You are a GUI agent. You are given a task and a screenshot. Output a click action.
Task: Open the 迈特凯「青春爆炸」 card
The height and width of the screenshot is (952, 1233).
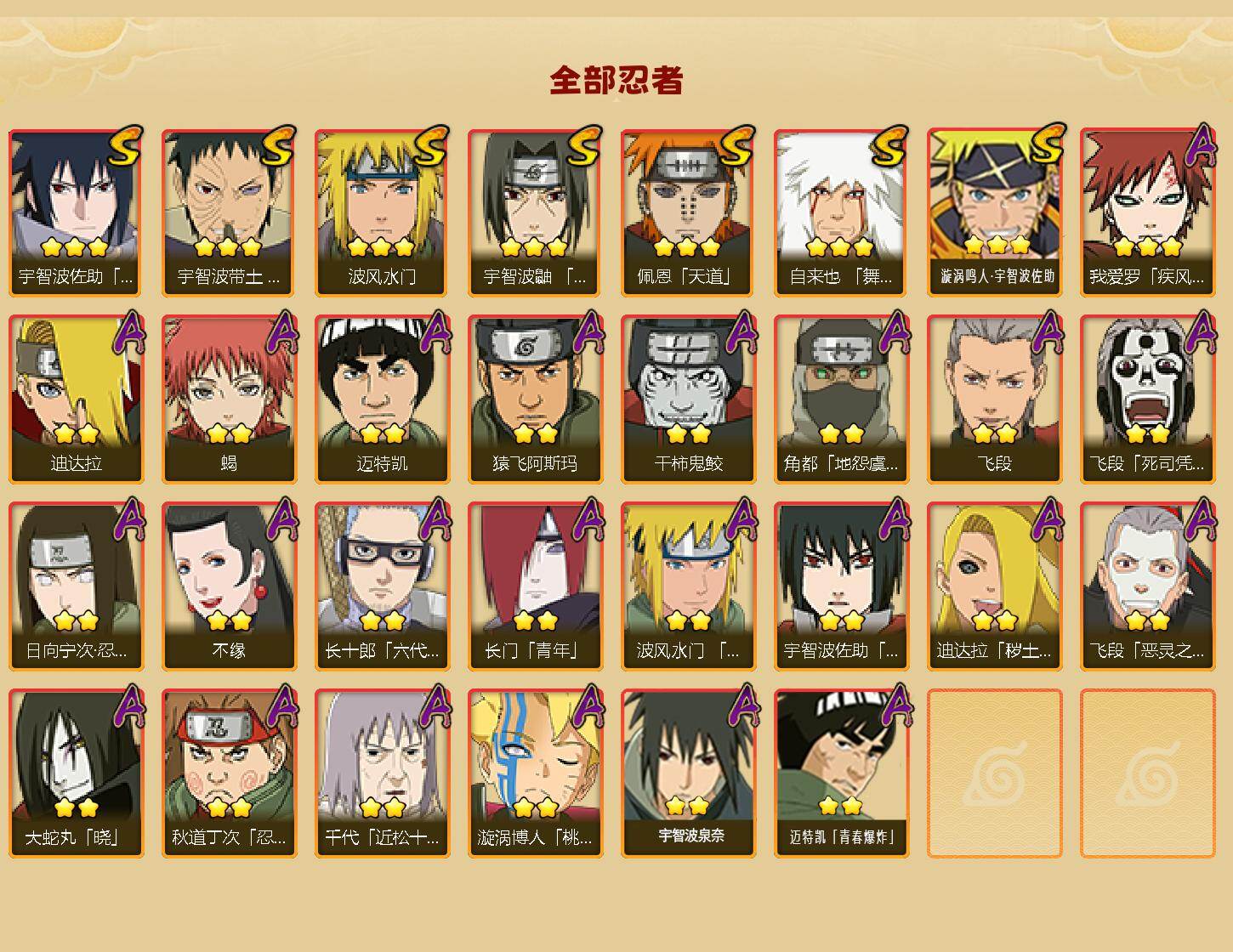841,773
